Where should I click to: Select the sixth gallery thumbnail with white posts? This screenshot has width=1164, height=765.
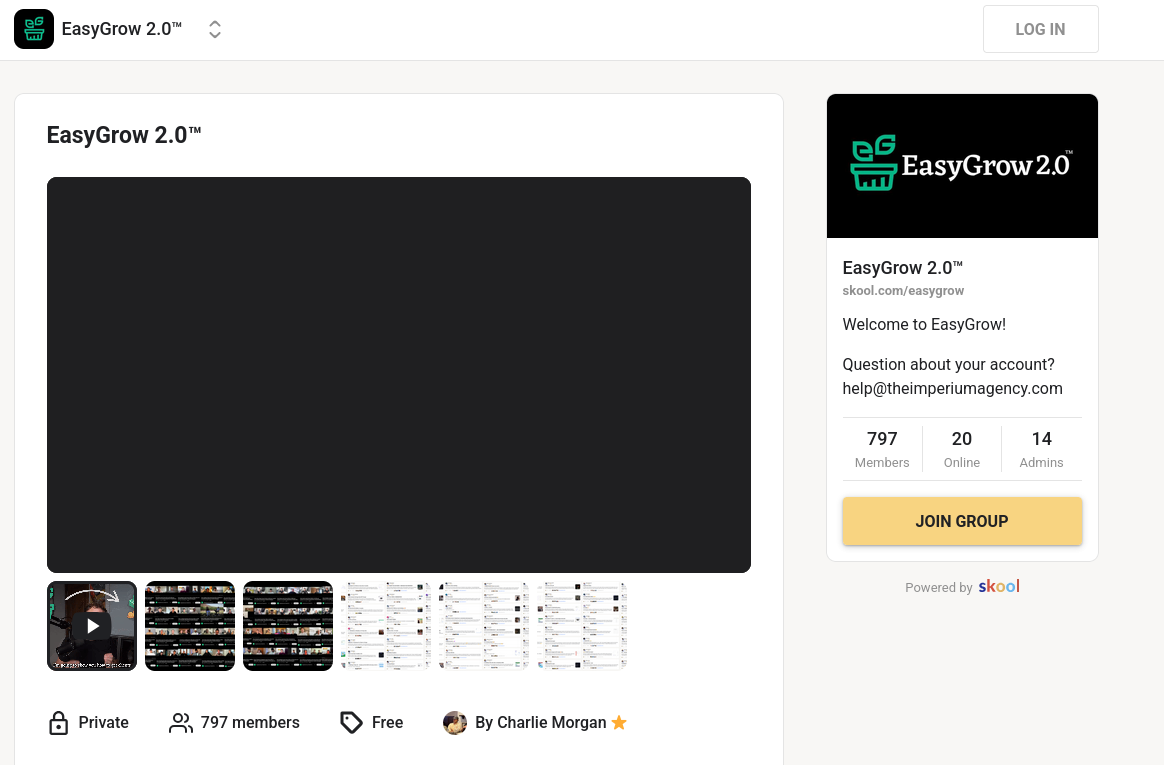coord(582,626)
